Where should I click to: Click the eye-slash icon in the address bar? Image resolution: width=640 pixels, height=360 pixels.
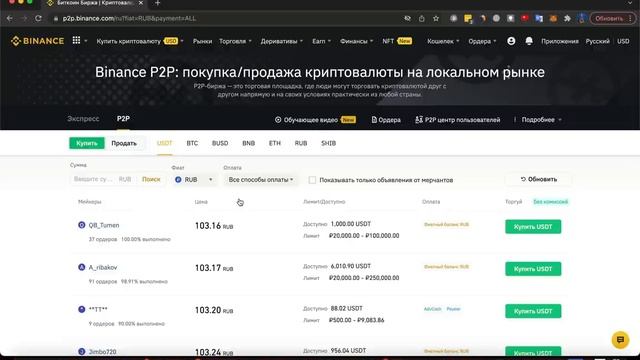(x=407, y=18)
